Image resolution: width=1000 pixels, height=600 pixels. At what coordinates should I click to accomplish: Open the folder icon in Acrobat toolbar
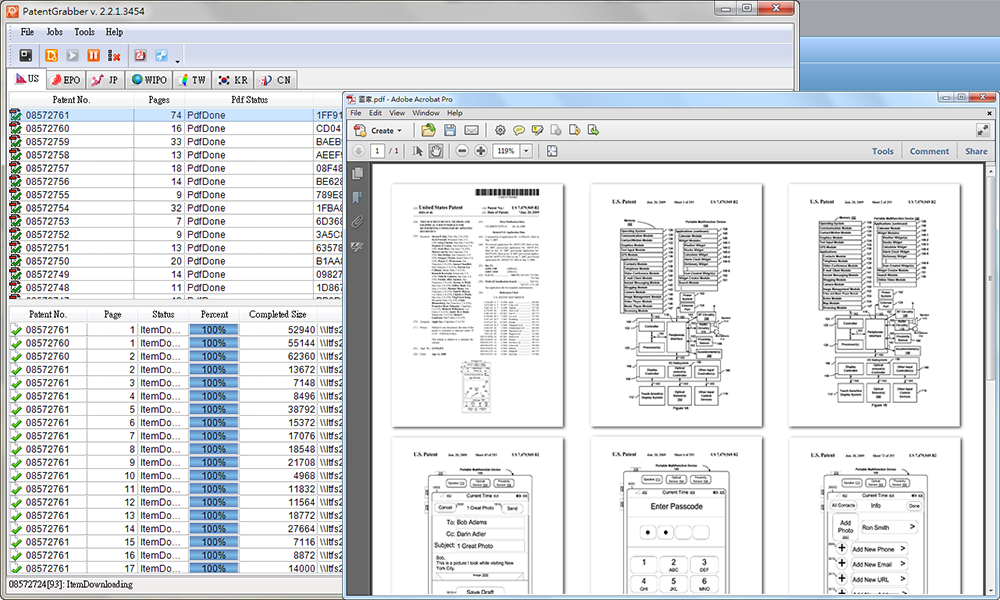pos(428,130)
